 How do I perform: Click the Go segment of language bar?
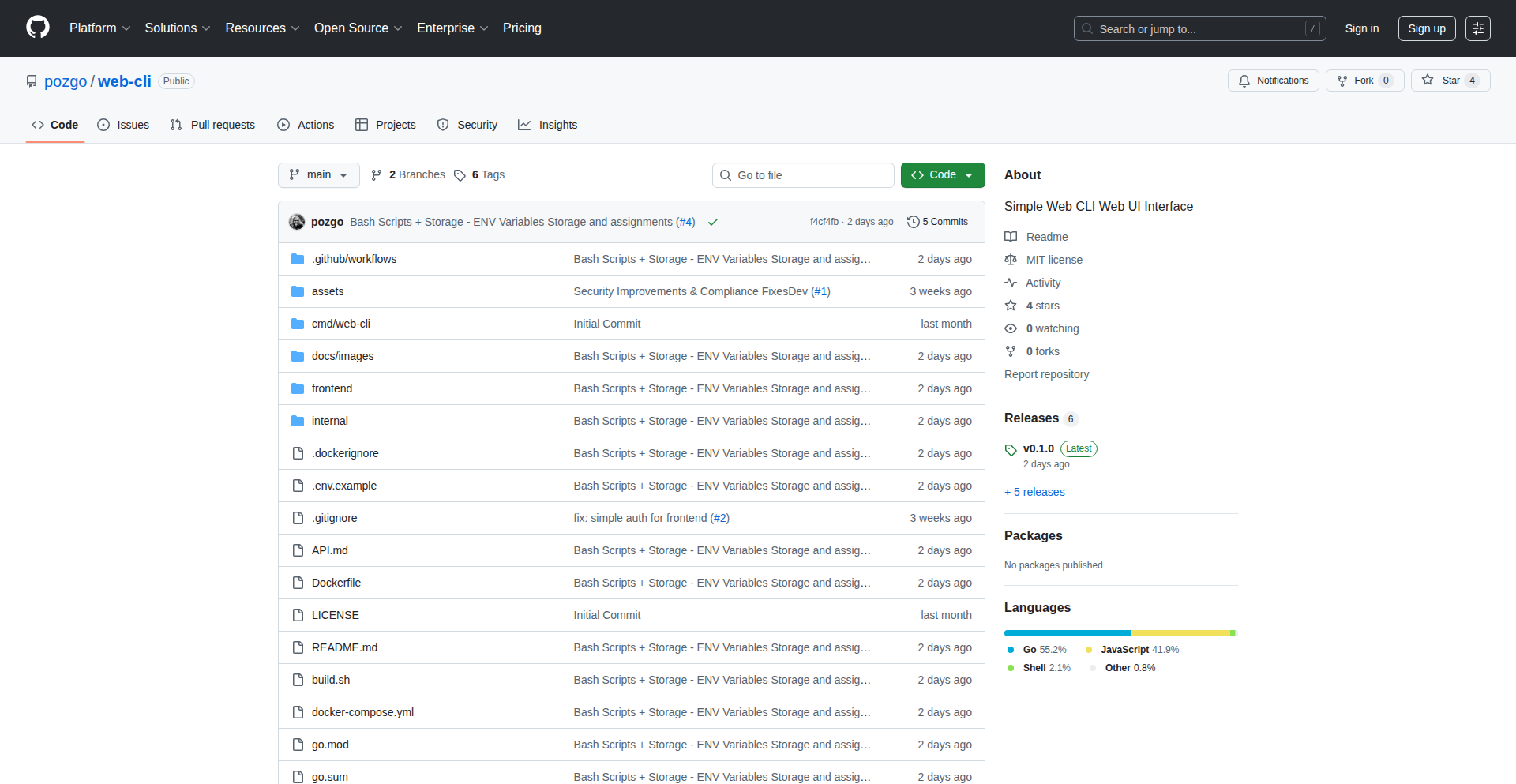pyautogui.click(x=1067, y=633)
